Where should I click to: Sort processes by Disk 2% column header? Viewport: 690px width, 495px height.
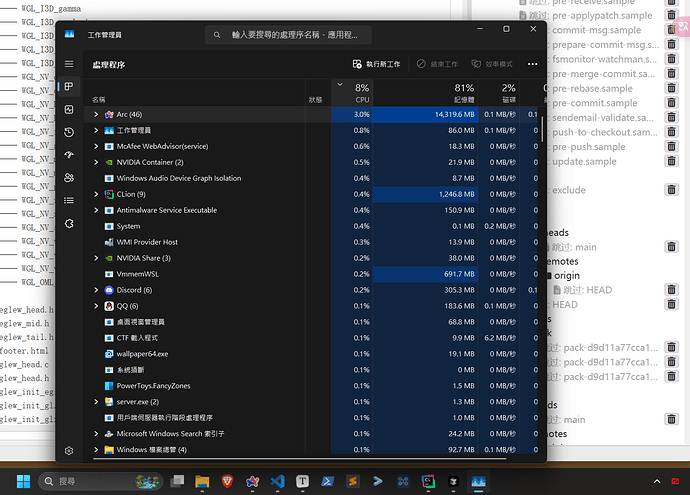(499, 93)
